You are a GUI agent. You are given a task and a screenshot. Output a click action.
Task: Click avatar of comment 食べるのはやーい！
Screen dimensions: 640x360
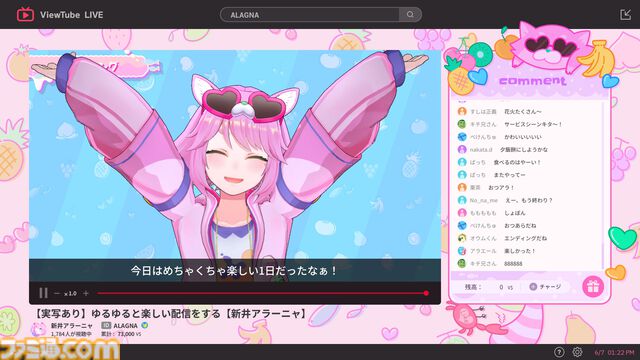tap(462, 162)
